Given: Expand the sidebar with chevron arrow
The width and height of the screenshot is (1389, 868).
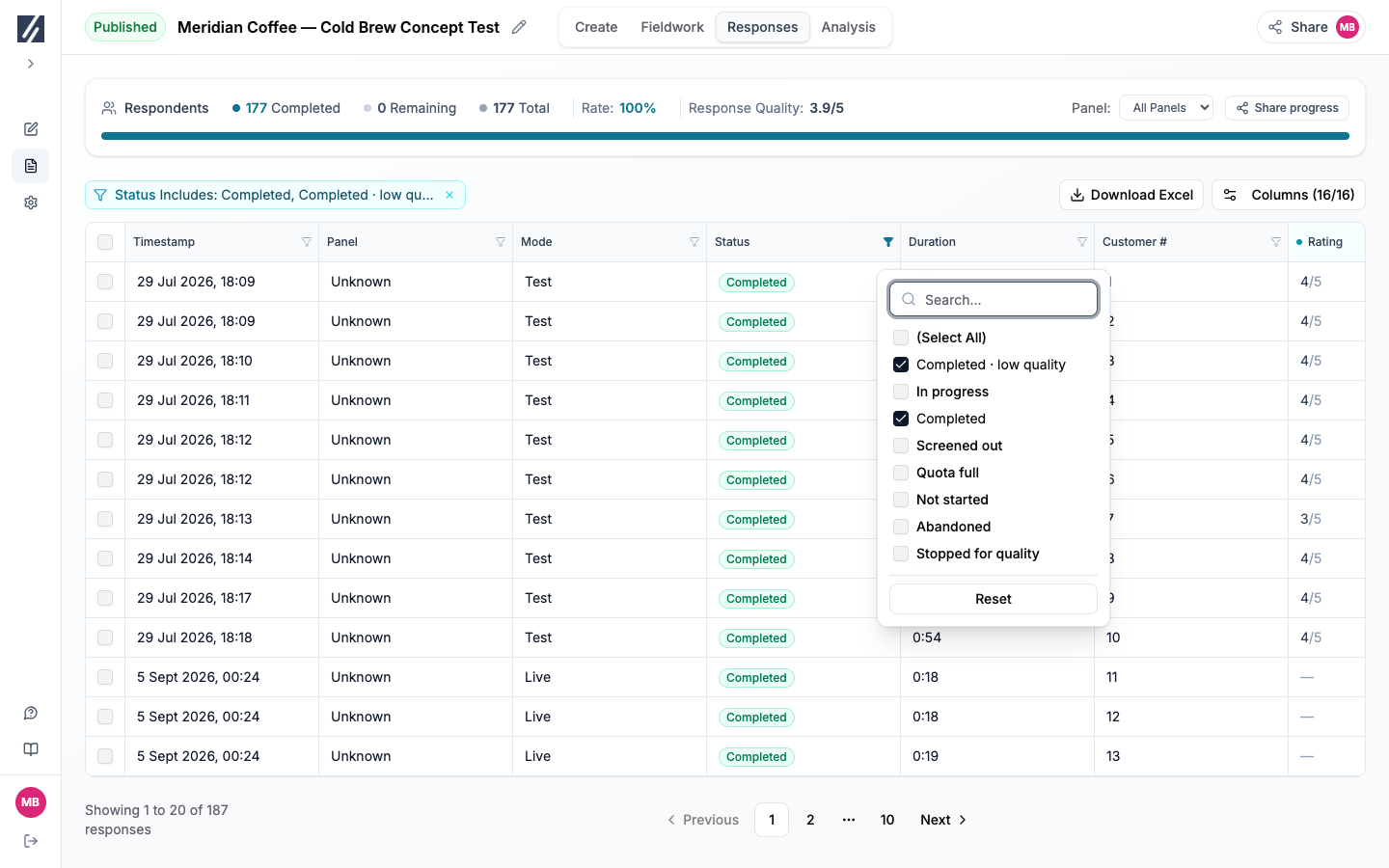Looking at the screenshot, I should click(x=31, y=64).
